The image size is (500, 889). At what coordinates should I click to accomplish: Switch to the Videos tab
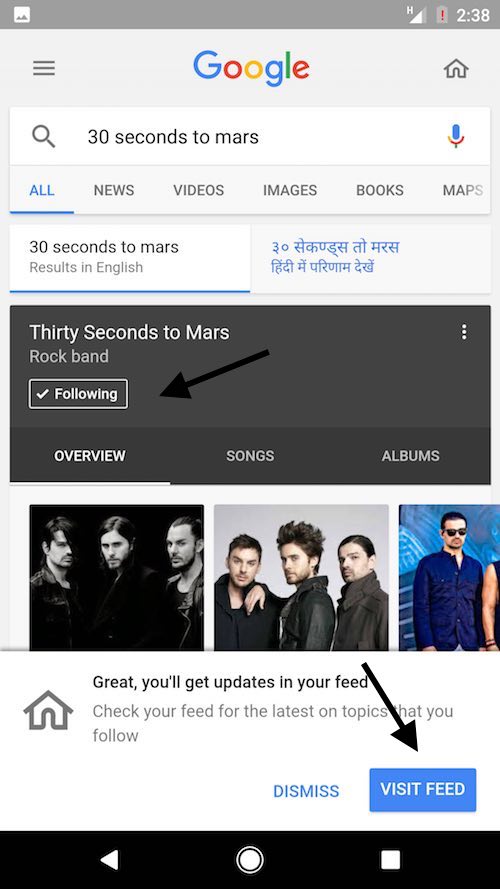[x=198, y=190]
